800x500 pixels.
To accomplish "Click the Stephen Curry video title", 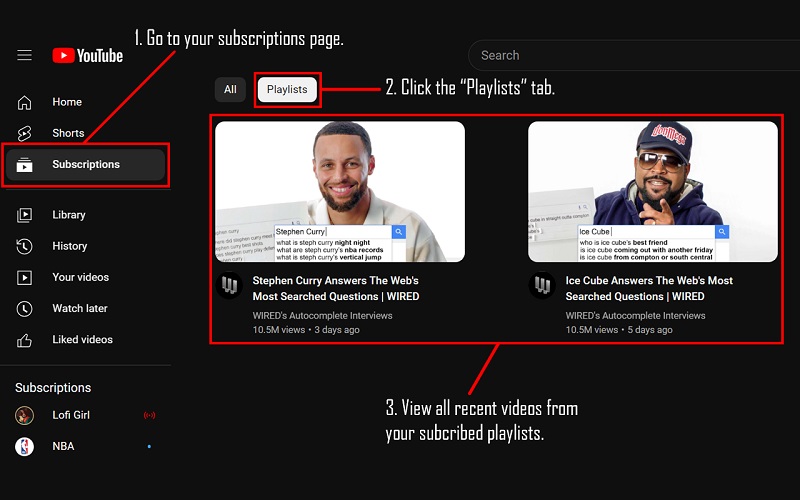I will [x=335, y=288].
